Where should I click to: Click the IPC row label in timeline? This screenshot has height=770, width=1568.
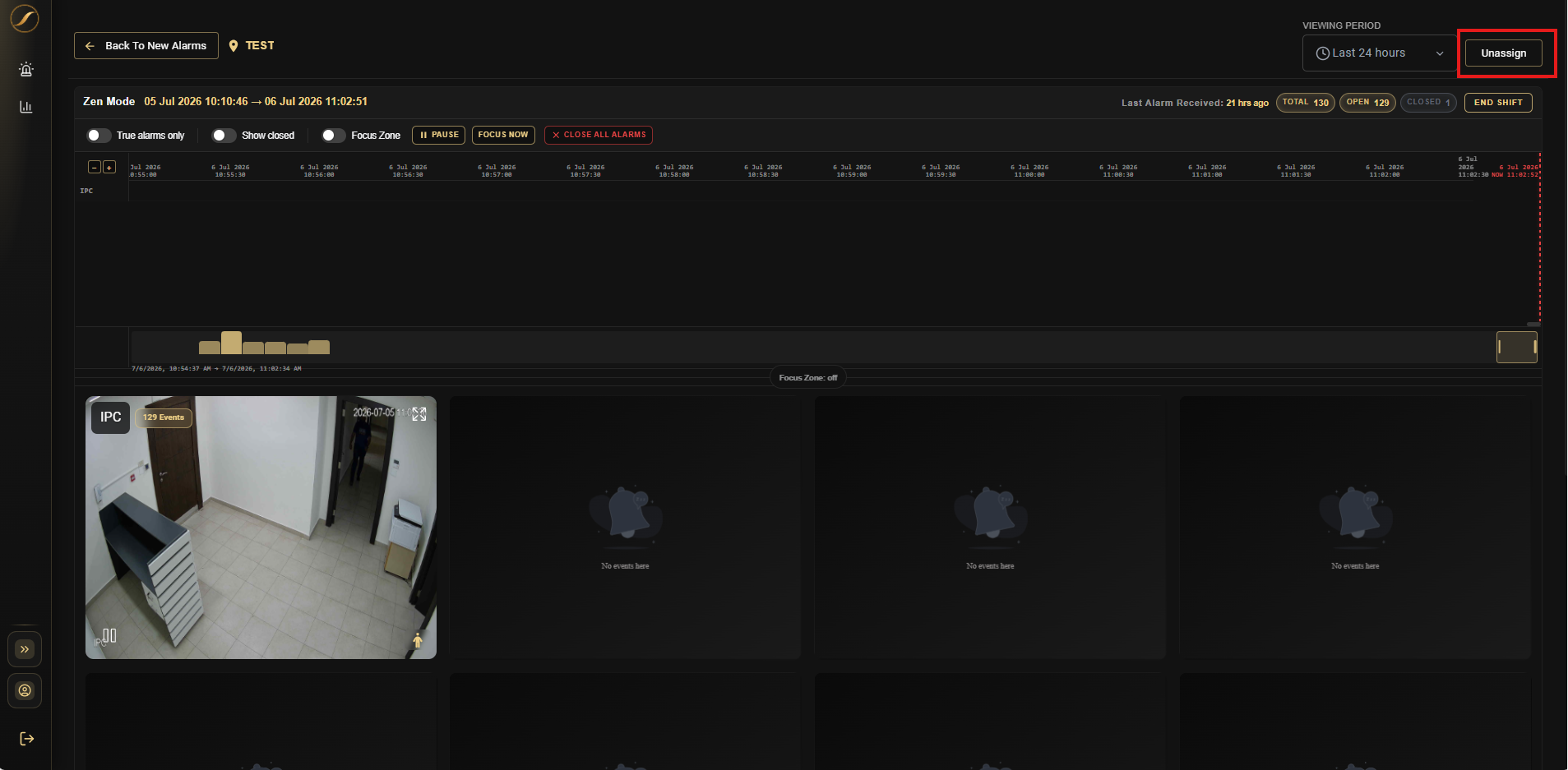[86, 191]
